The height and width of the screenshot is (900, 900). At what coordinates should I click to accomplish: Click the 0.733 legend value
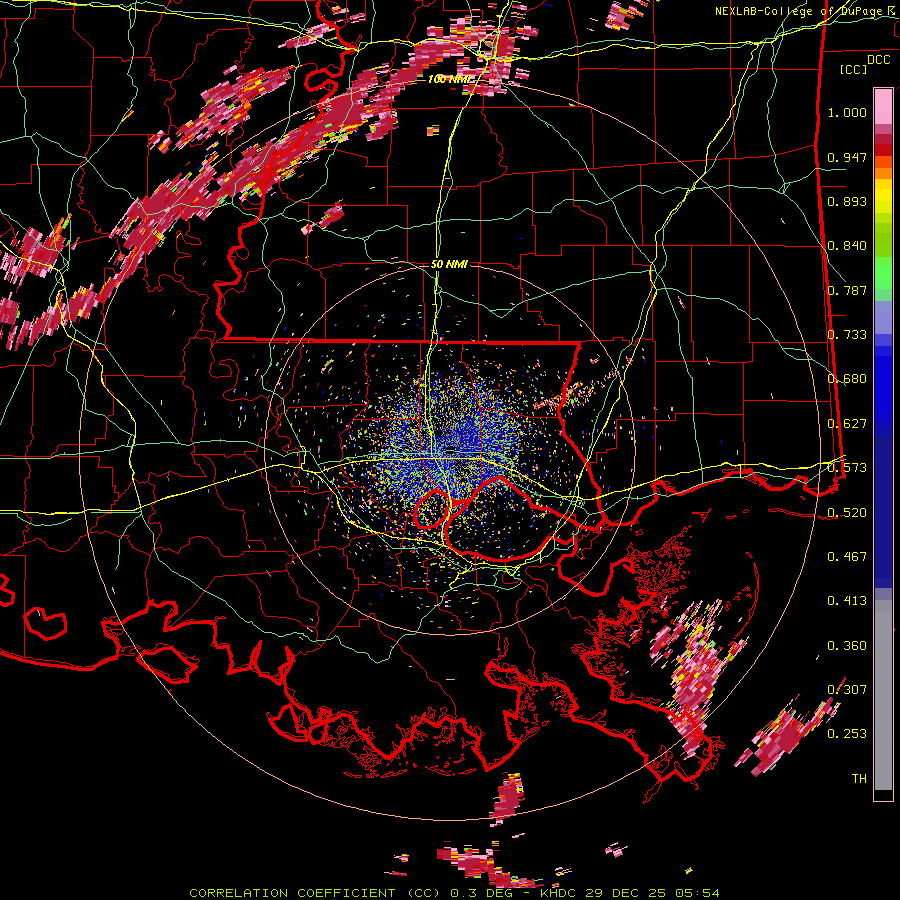[847, 335]
